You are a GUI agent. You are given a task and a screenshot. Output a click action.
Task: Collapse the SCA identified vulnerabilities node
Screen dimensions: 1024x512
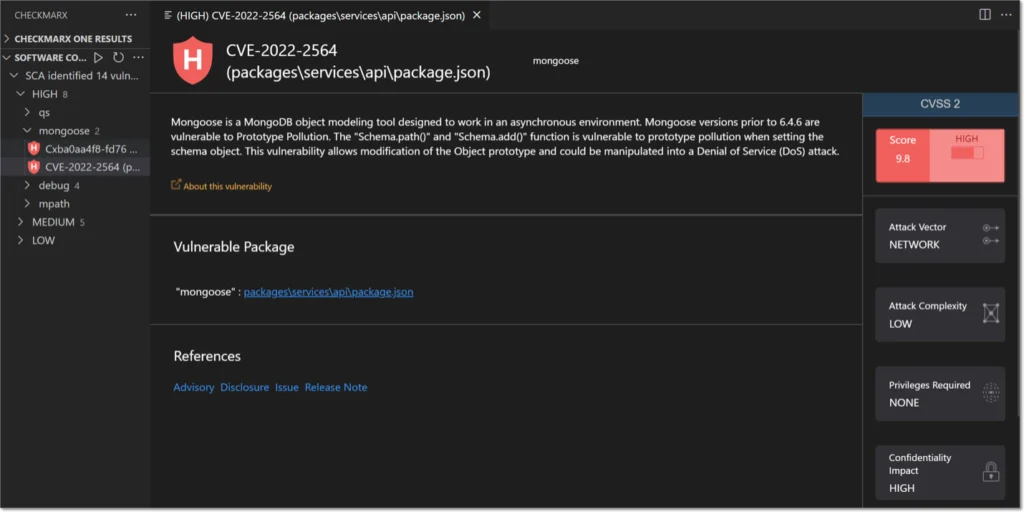point(14,76)
